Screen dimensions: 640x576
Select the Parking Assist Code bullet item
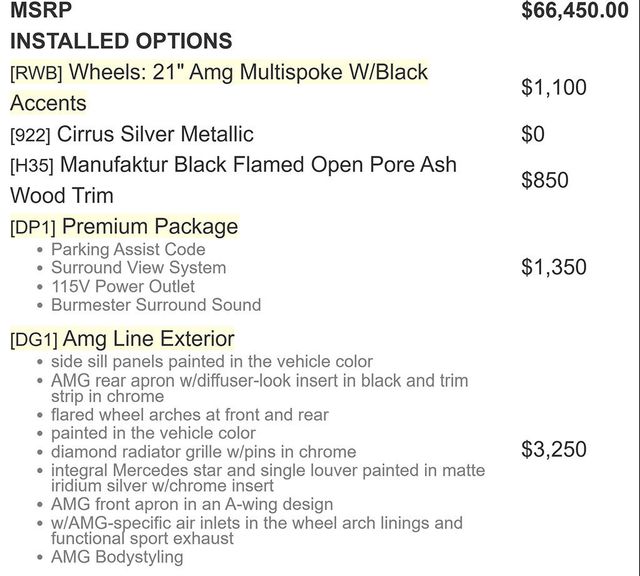pos(128,249)
